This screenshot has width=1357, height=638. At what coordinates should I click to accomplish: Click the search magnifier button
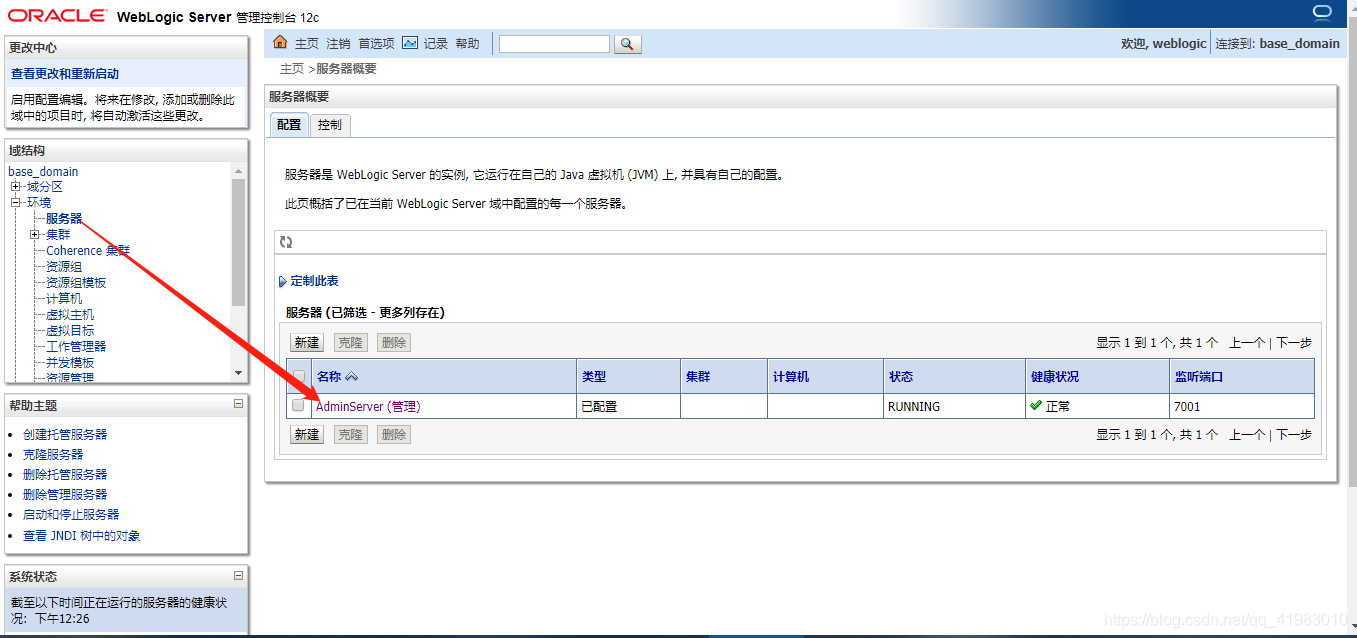coord(627,44)
